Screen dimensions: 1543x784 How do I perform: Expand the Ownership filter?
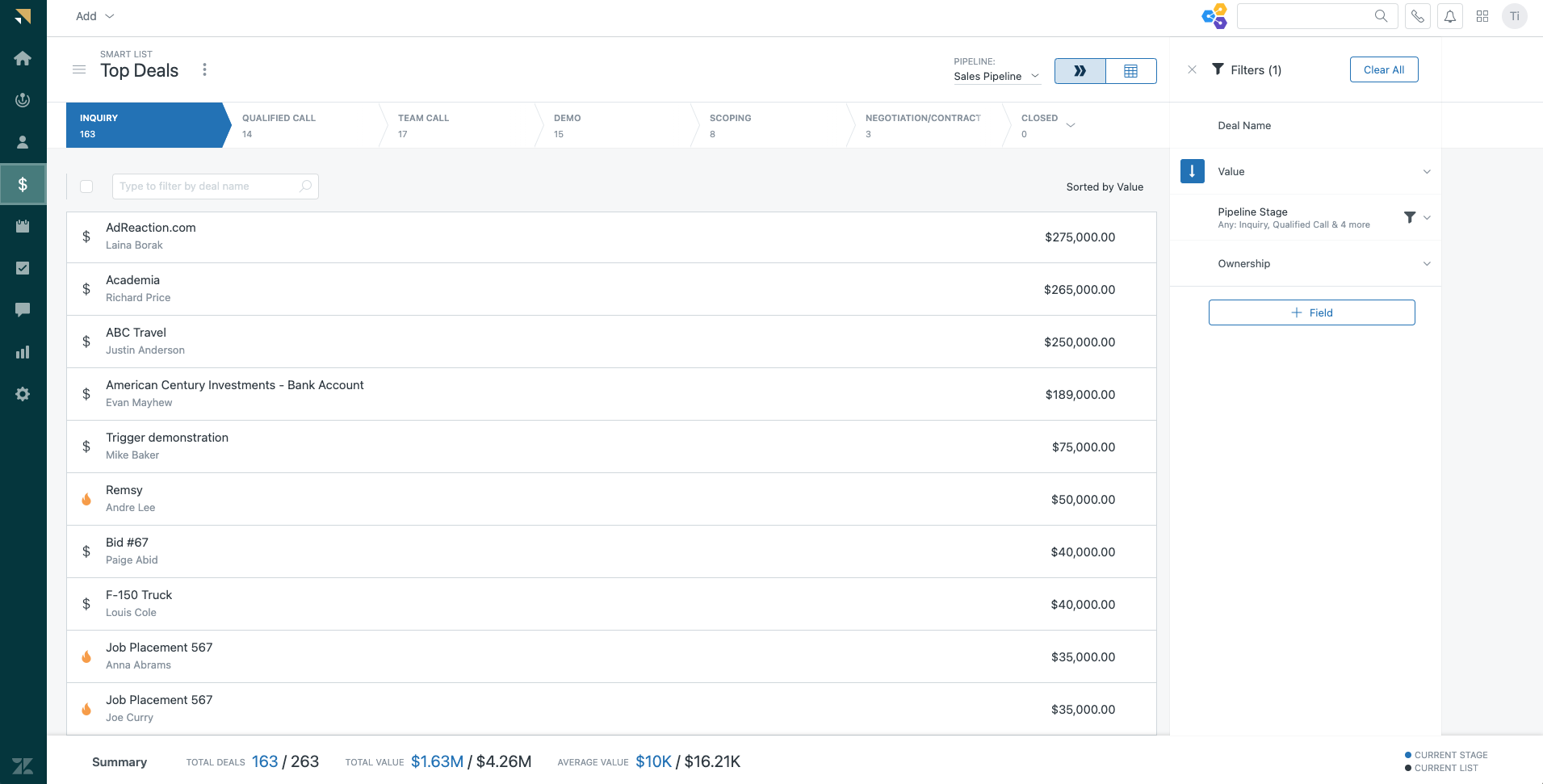(1426, 264)
